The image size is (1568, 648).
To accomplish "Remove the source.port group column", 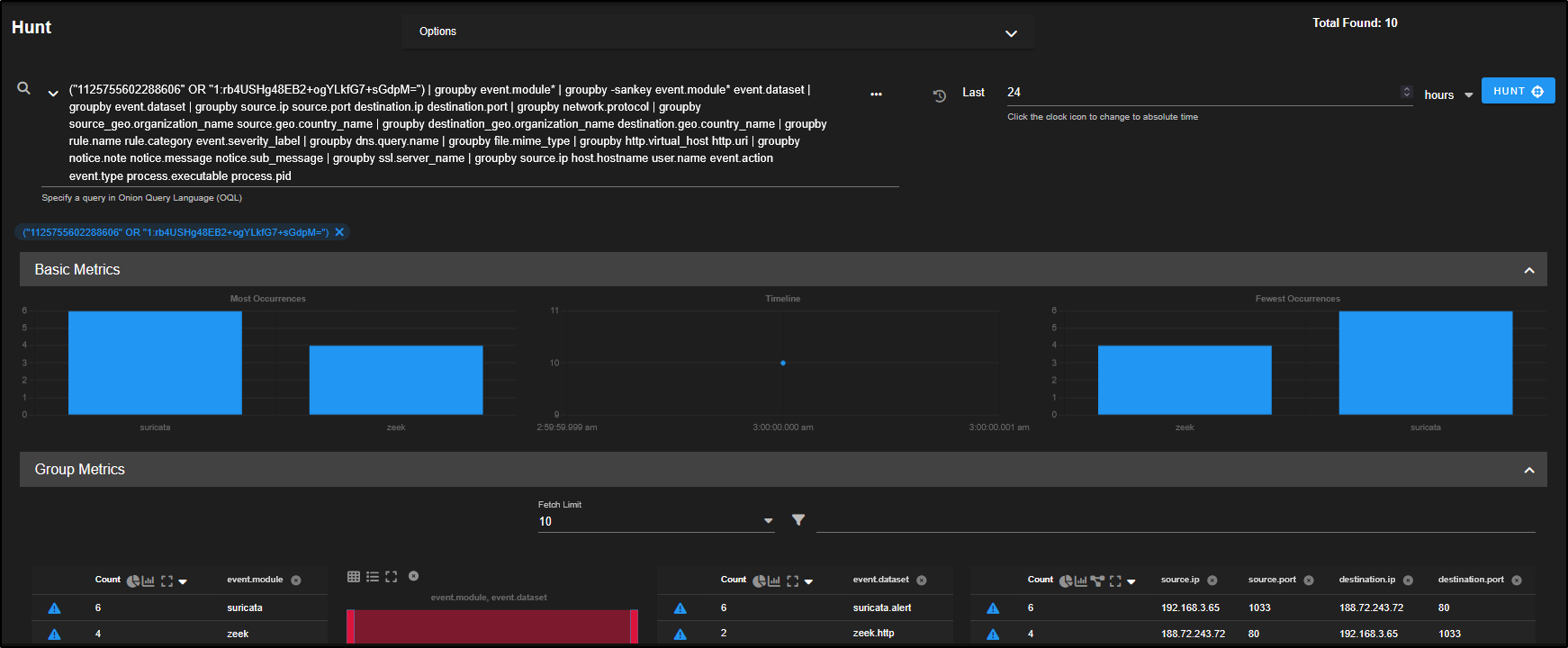I will click(1309, 580).
